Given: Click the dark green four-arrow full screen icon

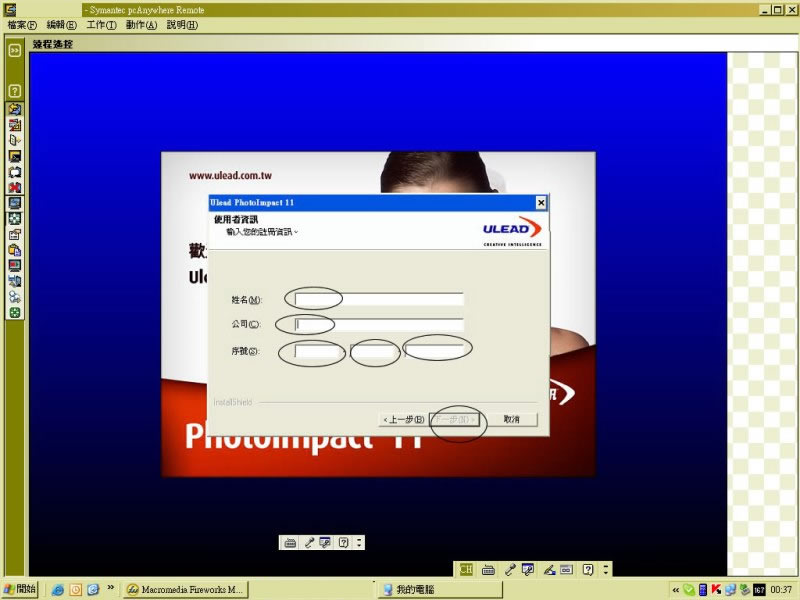Looking at the screenshot, I should coord(15,219).
